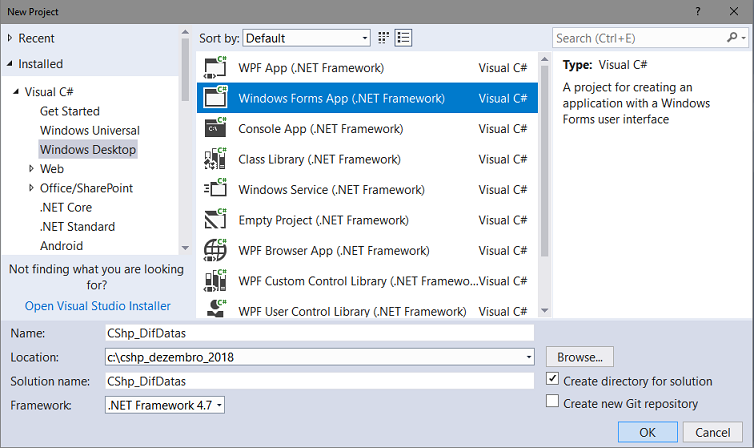754x448 pixels.
Task: Select .NET Standard category
Action: [x=77, y=226]
